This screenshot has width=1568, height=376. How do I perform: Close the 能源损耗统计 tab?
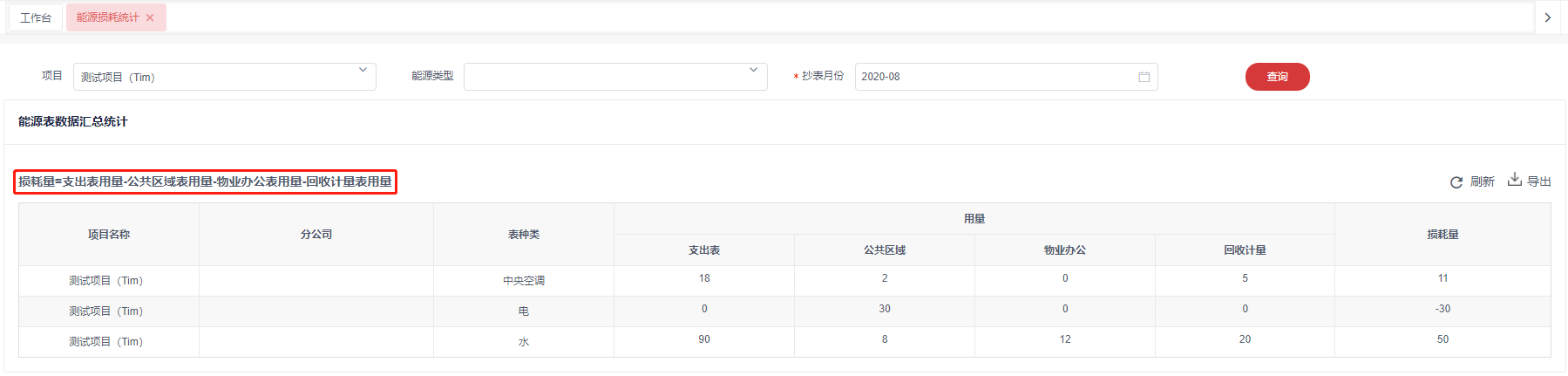point(150,17)
